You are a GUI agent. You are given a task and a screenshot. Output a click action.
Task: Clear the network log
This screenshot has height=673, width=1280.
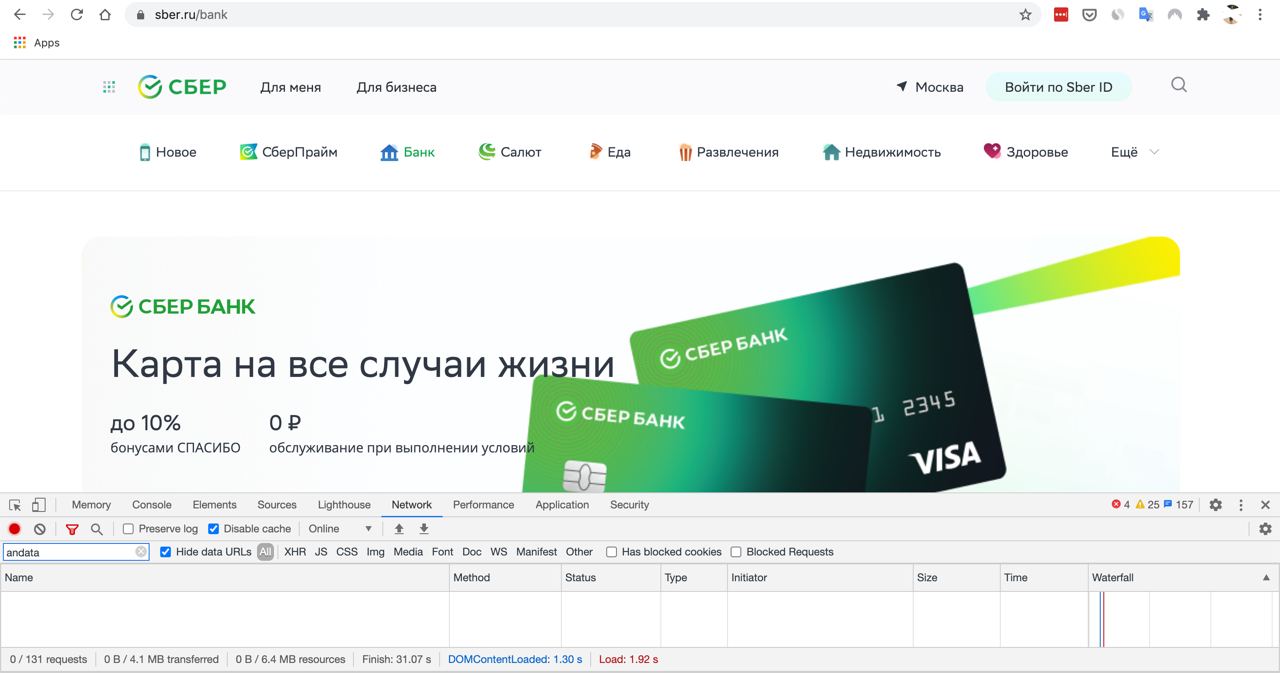coord(40,529)
